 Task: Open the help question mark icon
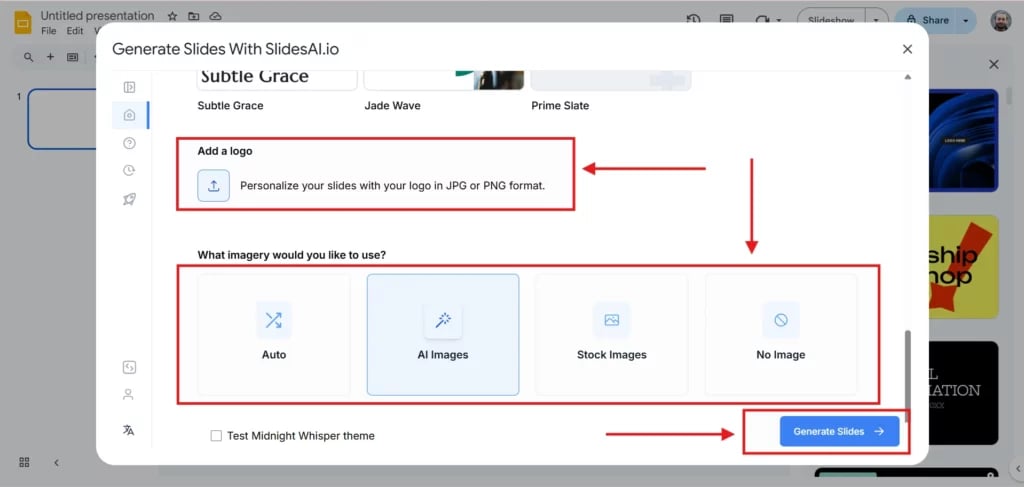129,143
